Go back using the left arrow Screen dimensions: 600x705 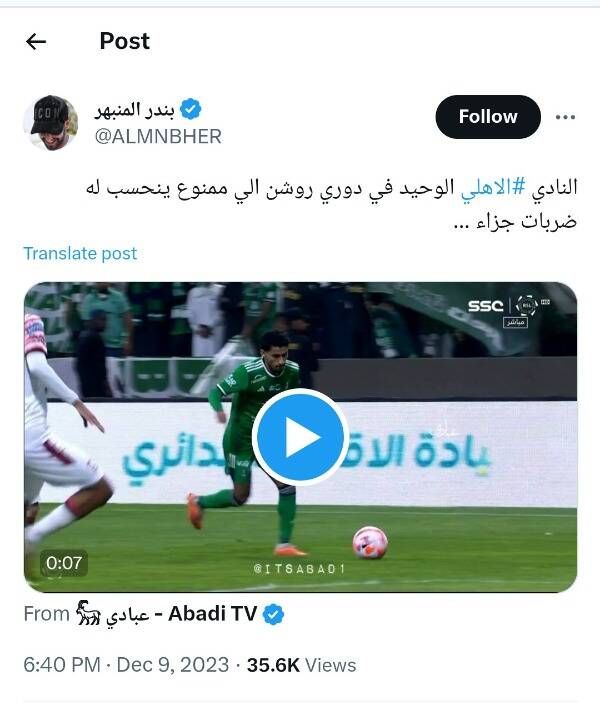(36, 42)
